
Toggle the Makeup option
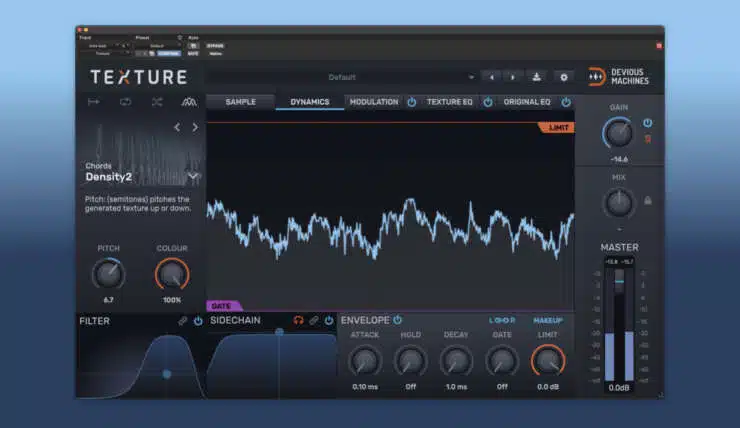(x=548, y=320)
